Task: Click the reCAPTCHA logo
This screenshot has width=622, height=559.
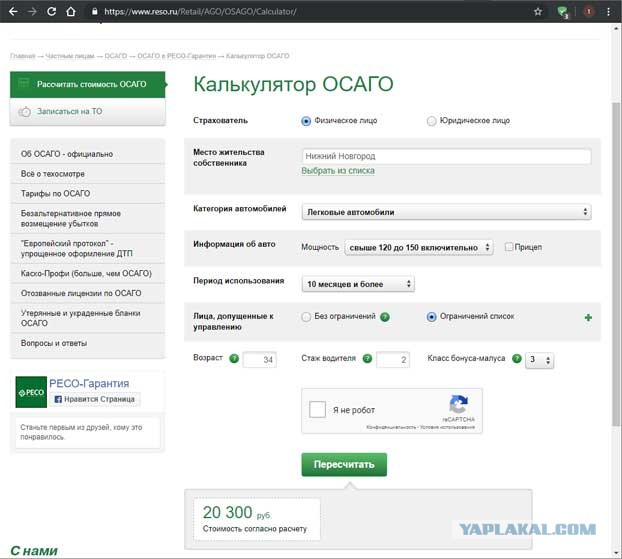Action: tap(459, 404)
